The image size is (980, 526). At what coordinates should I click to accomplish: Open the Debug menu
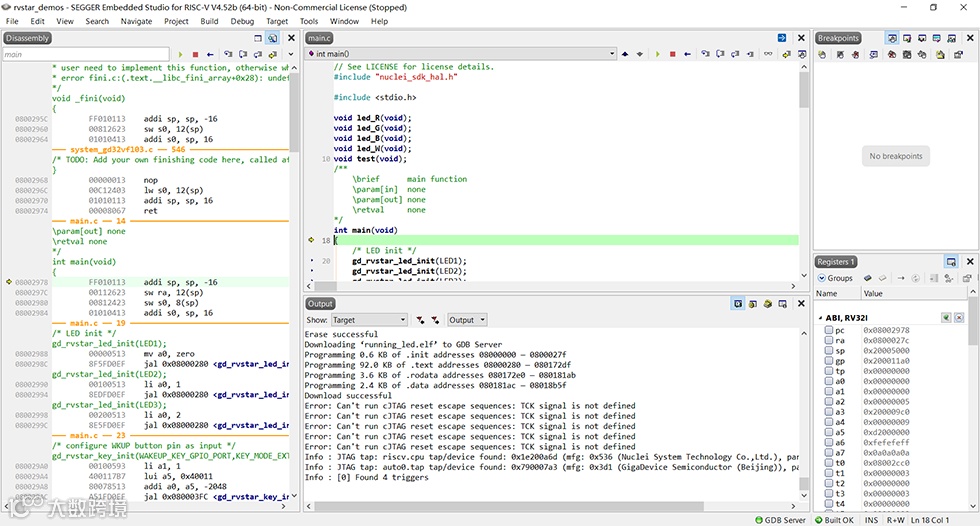click(242, 21)
